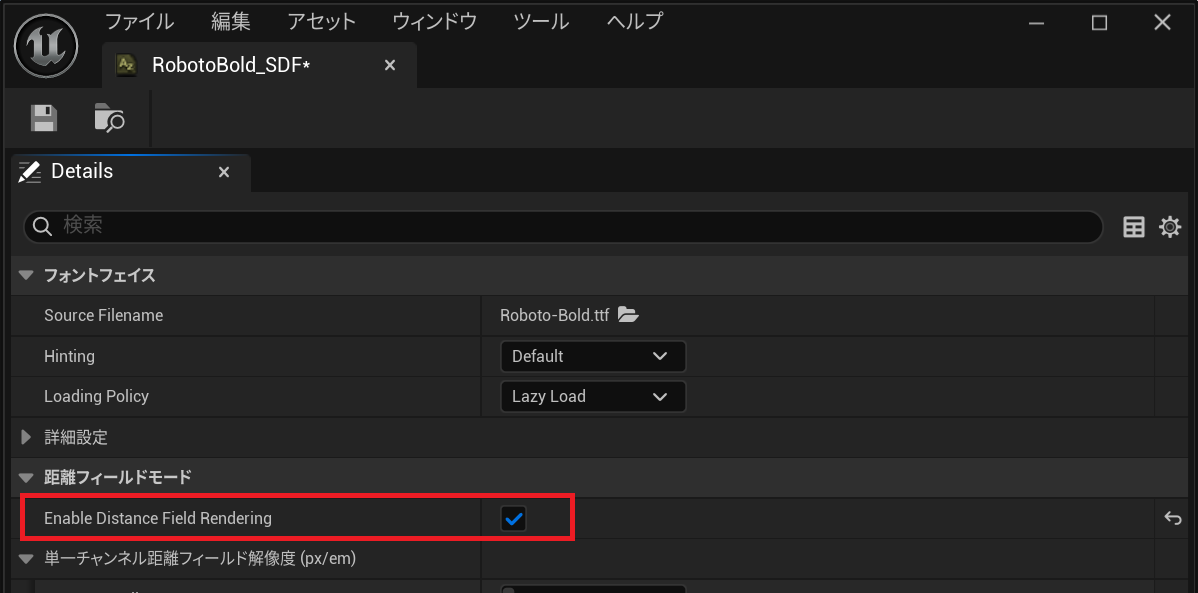
Task: Click the Roboto-Bold.ttf filename value
Action: 554,315
